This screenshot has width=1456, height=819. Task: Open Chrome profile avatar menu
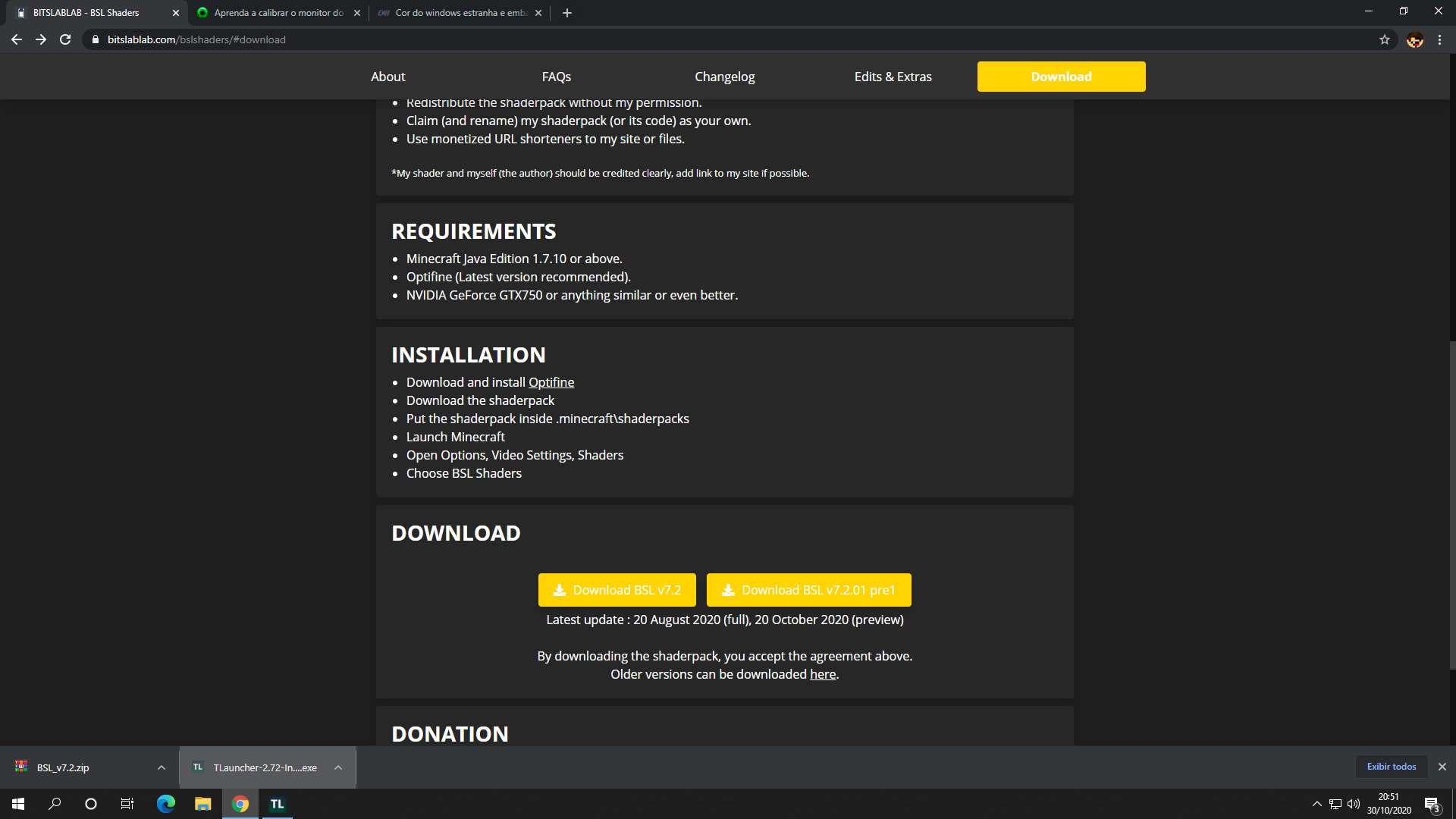[x=1415, y=39]
